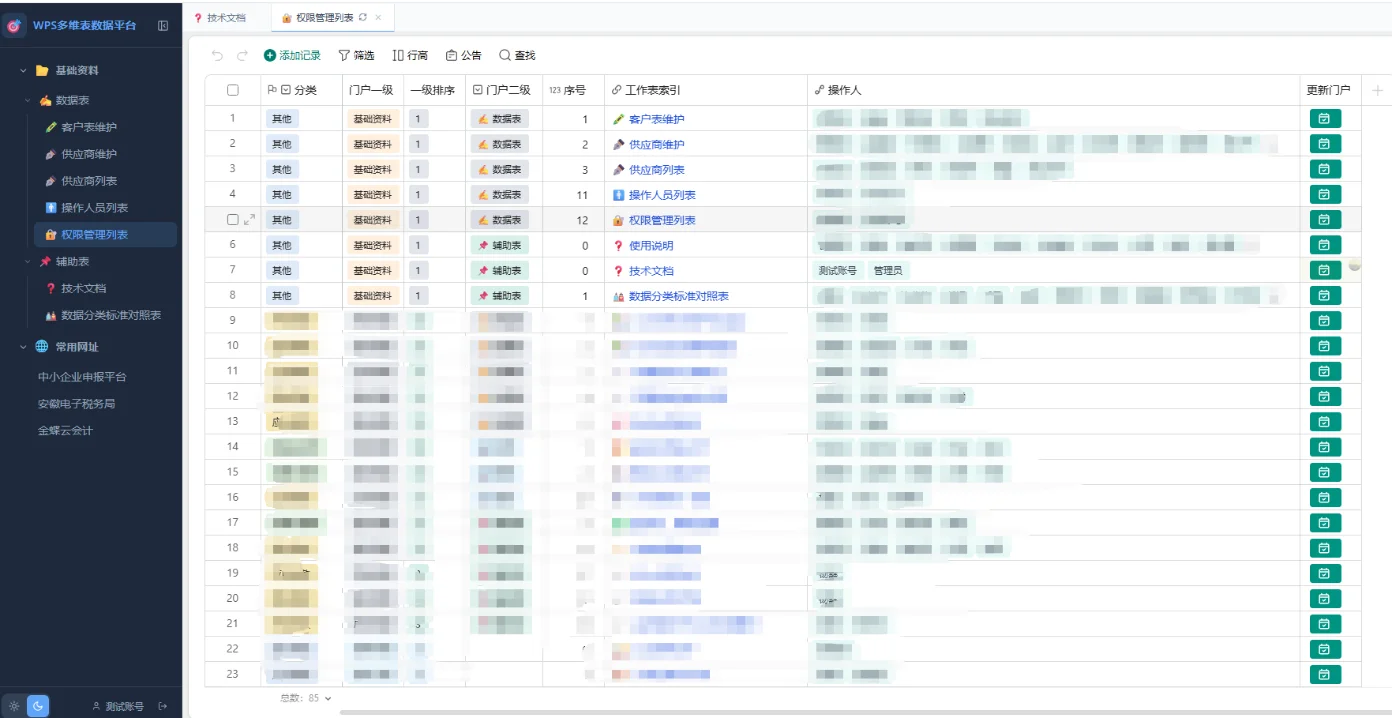
Task: Open the 行高 row height option
Action: pyautogui.click(x=410, y=56)
